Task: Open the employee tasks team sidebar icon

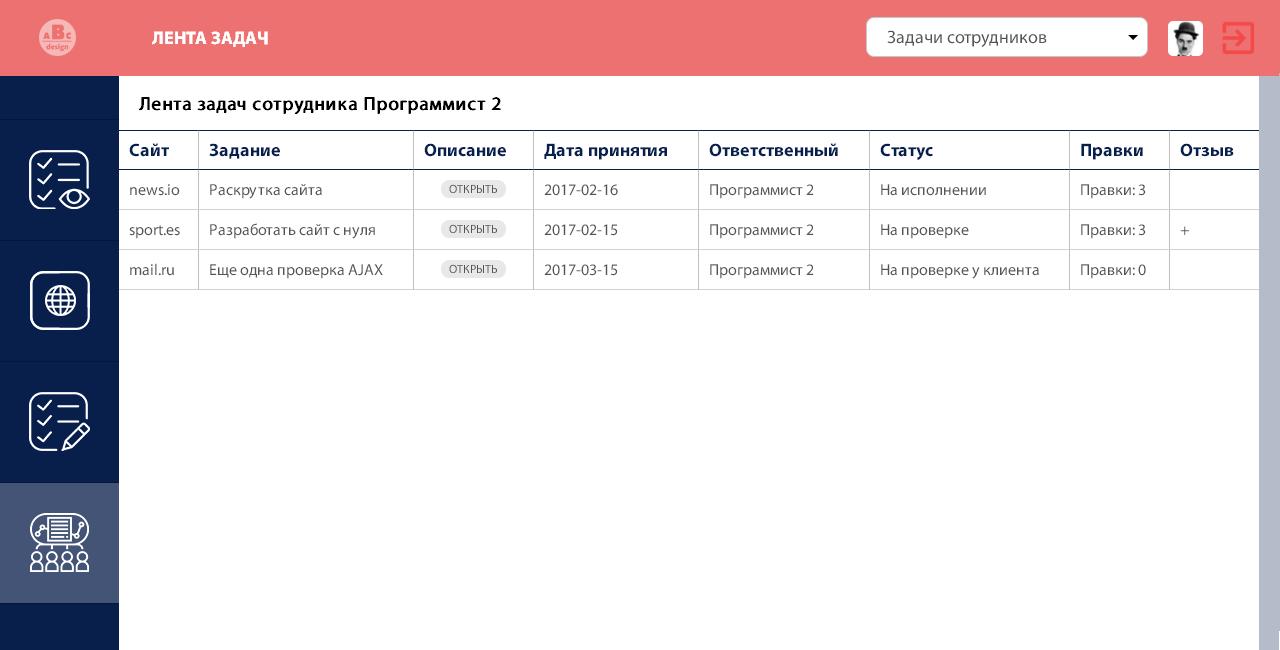Action: [59, 543]
